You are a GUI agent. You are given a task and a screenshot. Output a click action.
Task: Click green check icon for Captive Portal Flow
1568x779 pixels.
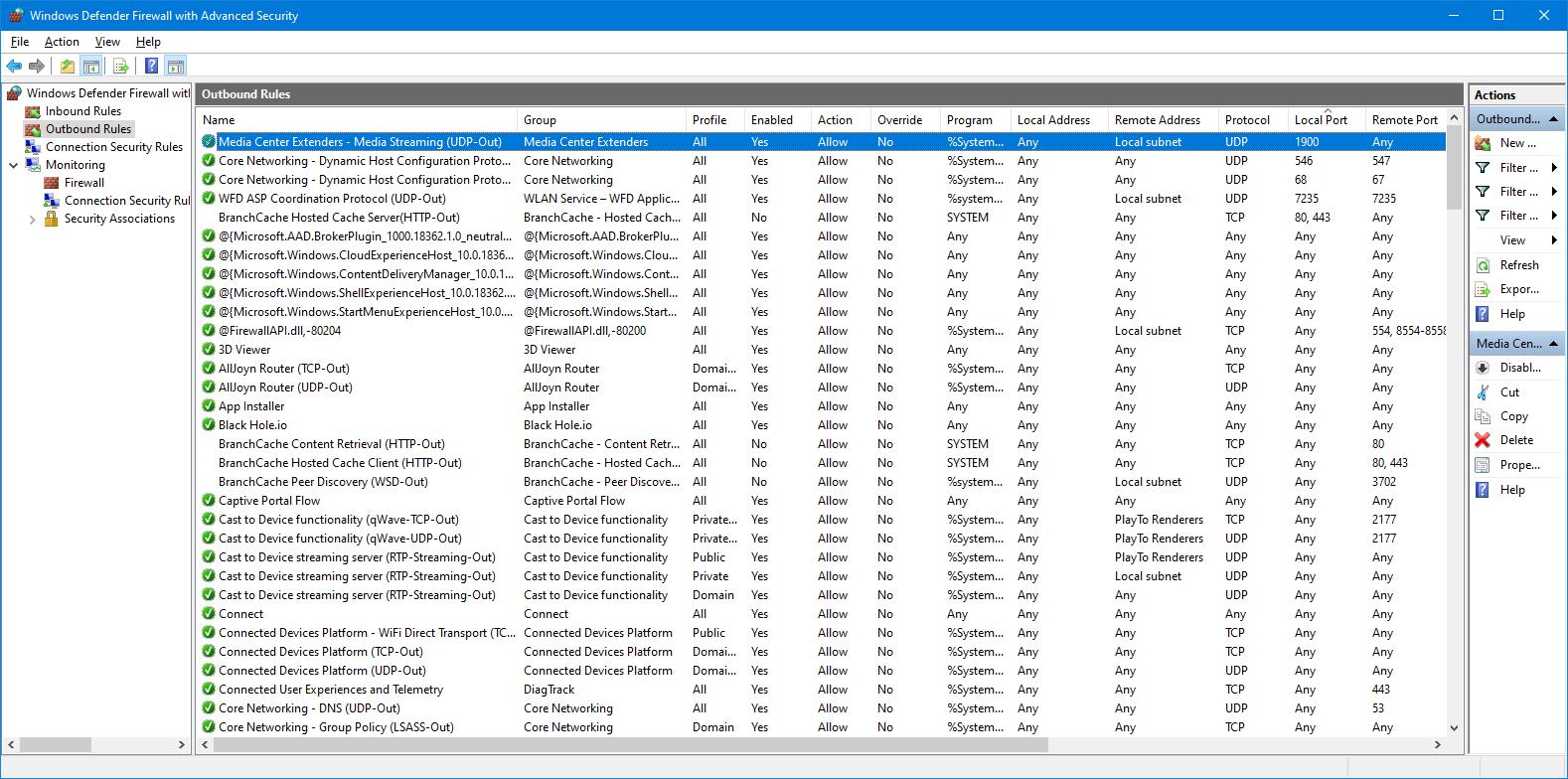coord(209,501)
